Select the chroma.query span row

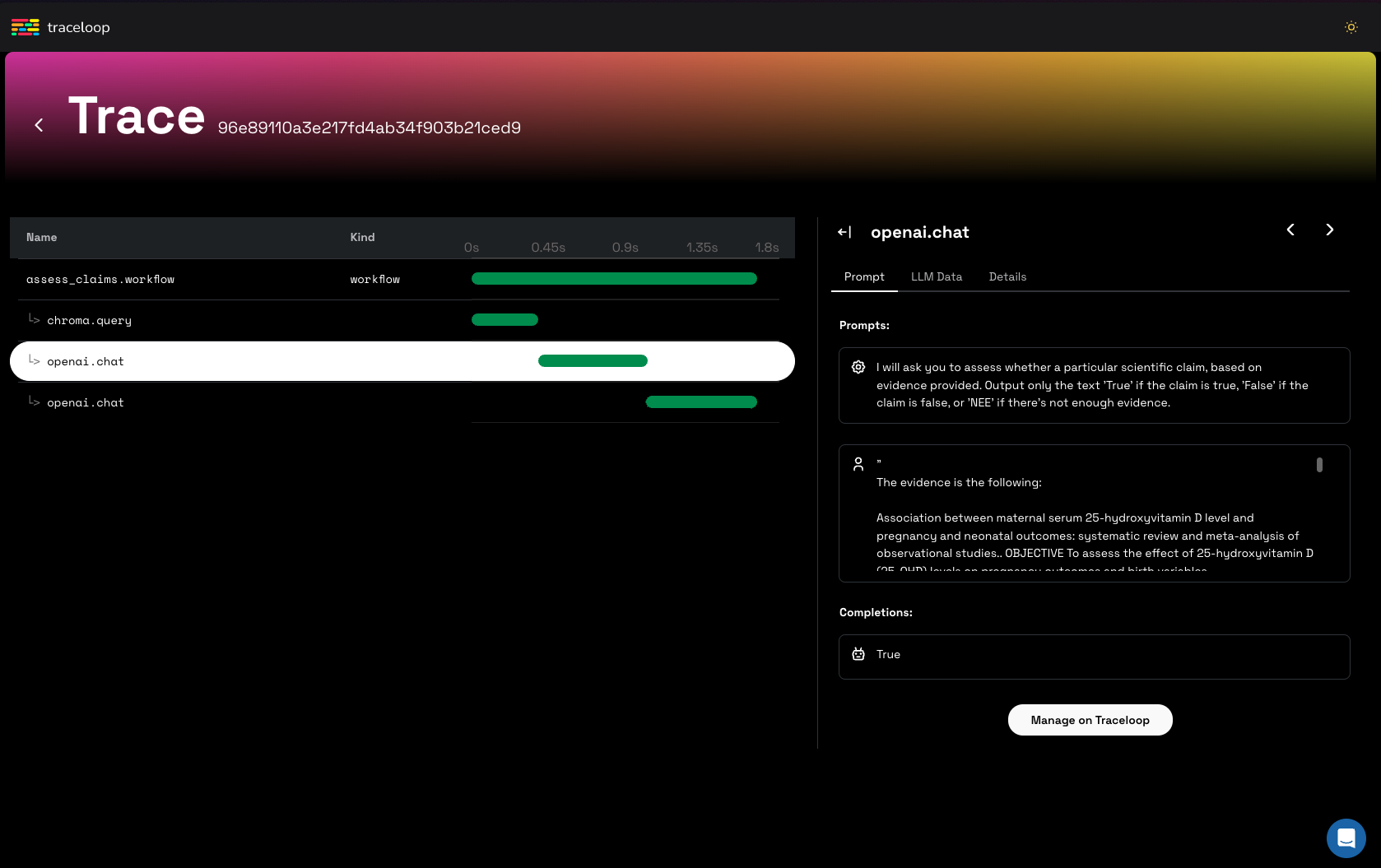click(x=89, y=321)
